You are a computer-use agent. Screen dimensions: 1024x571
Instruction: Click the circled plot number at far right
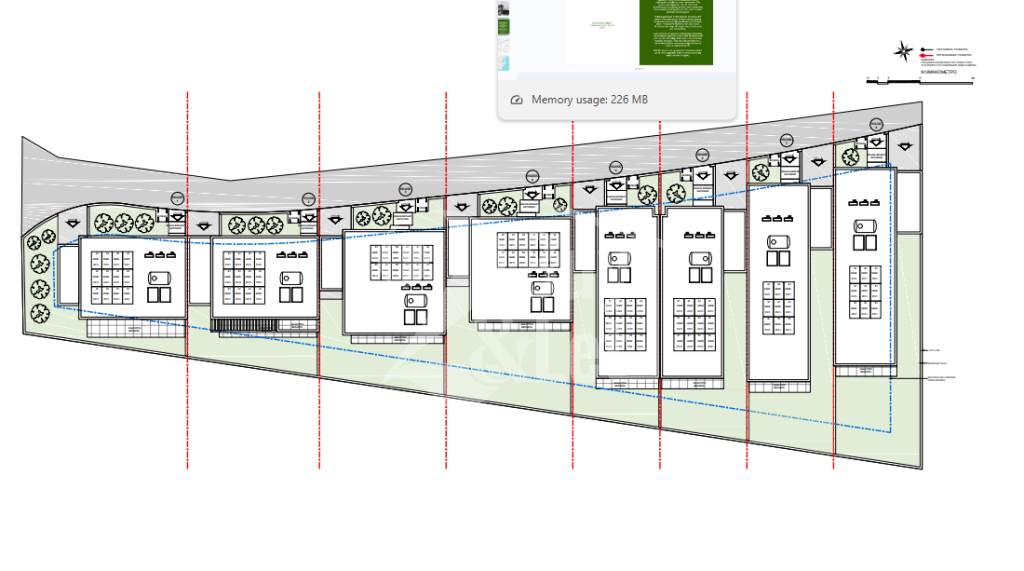(x=876, y=124)
